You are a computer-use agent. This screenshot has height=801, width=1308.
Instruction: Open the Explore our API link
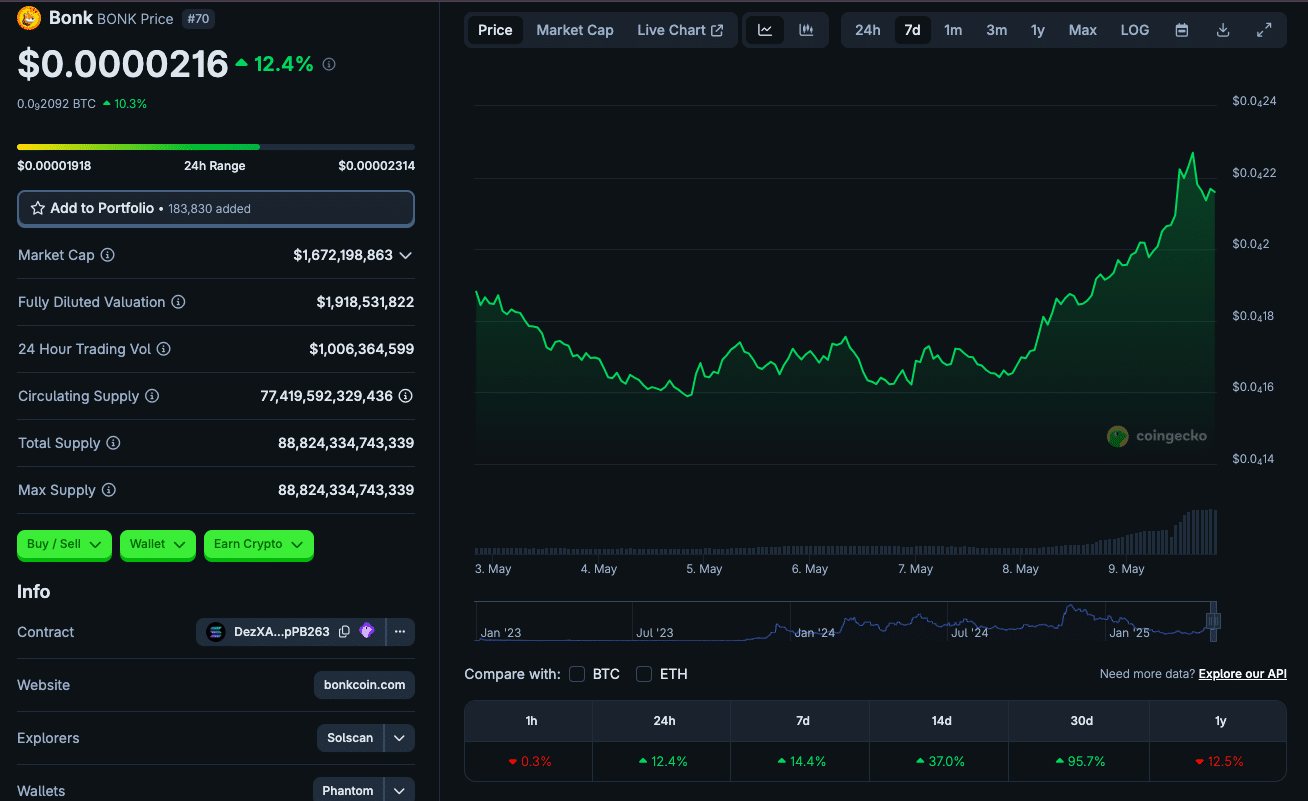tap(1242, 674)
